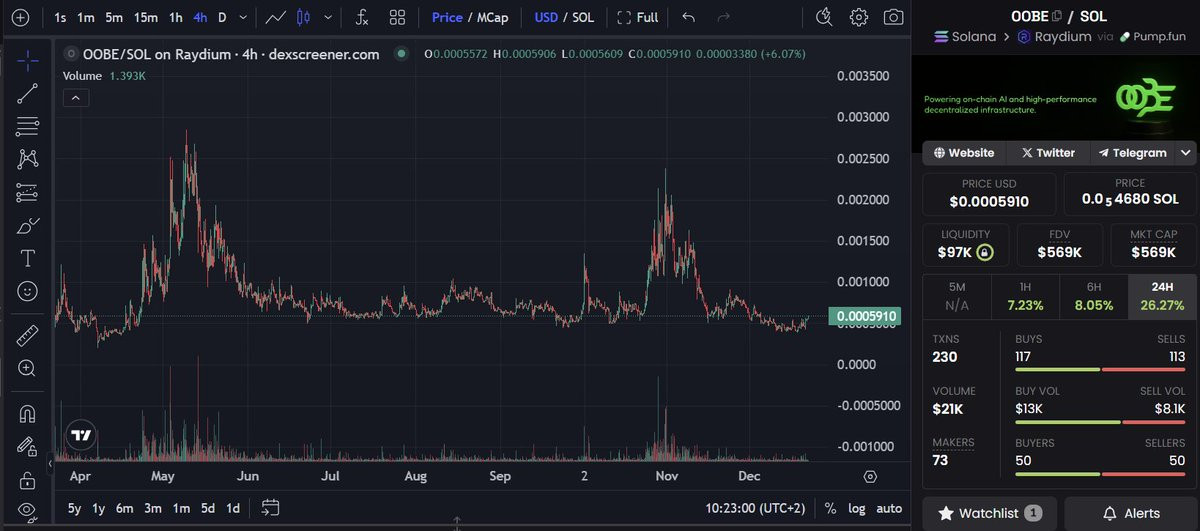Switch chart denomination to SOL

[x=583, y=17]
